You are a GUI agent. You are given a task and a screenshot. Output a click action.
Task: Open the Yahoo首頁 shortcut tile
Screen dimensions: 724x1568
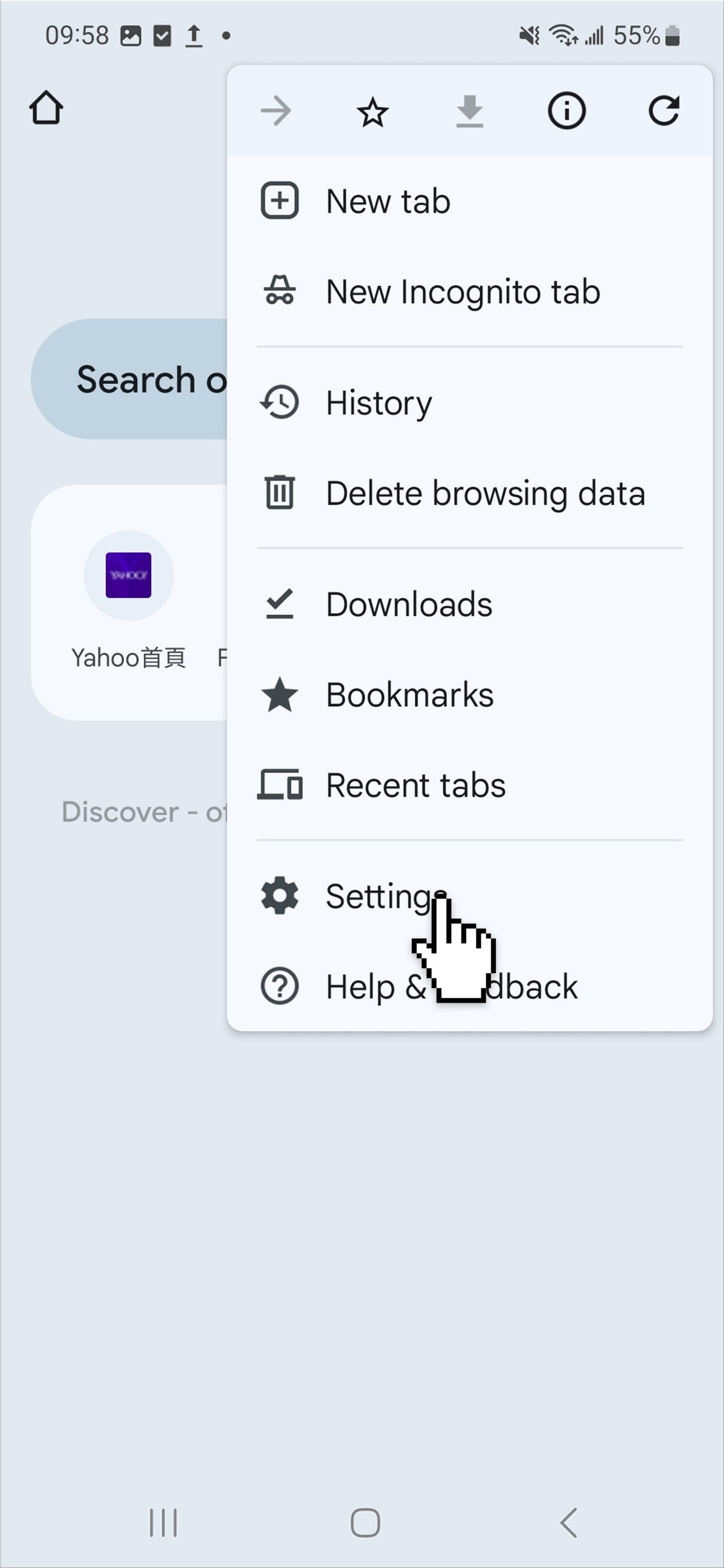pos(128,600)
